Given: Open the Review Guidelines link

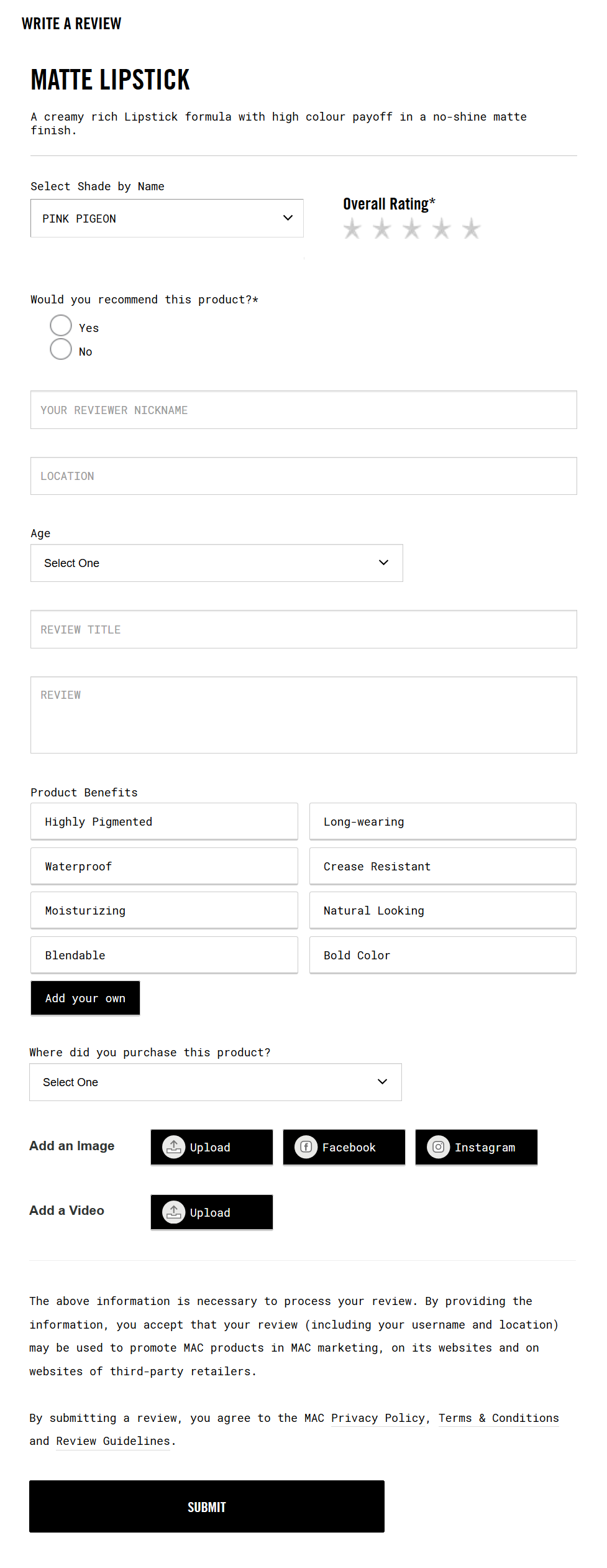Looking at the screenshot, I should 112,1441.
